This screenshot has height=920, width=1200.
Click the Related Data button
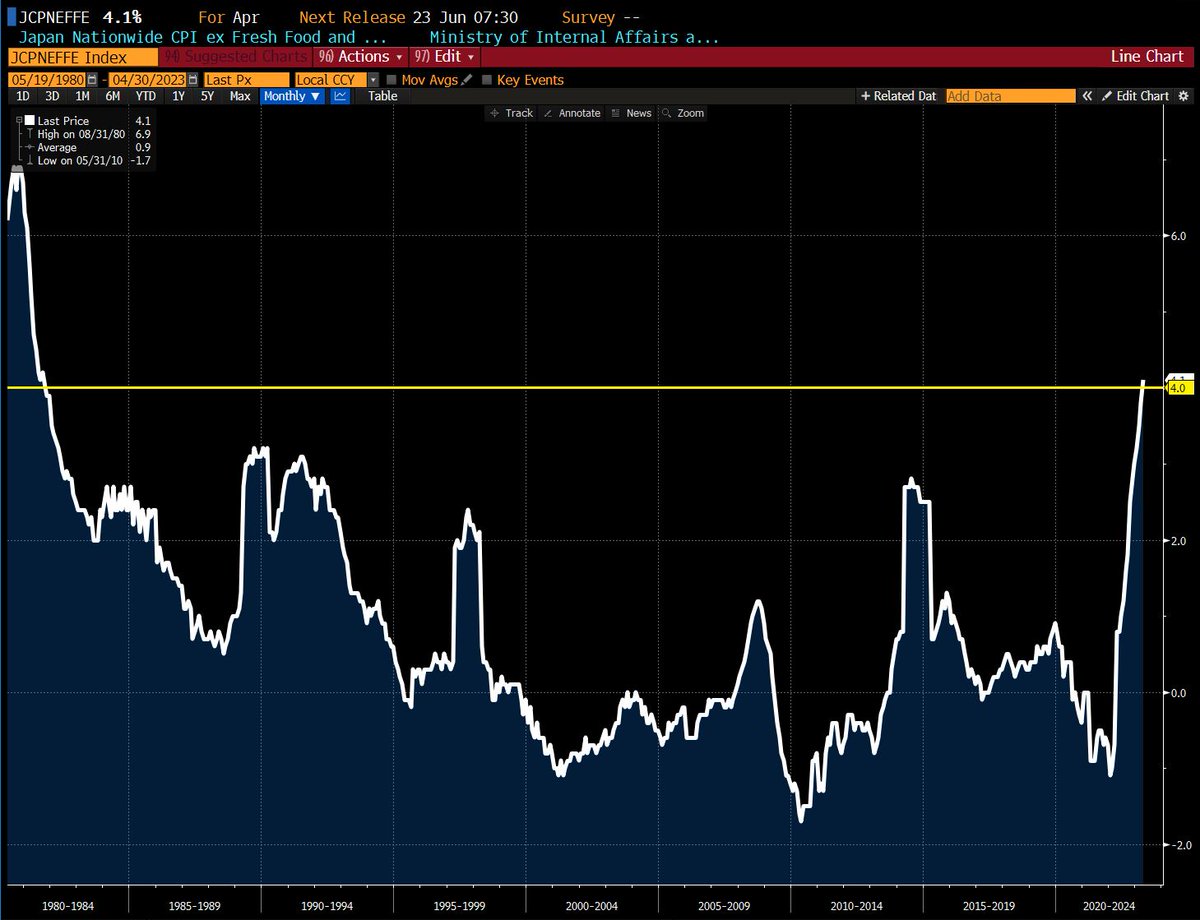[898, 95]
